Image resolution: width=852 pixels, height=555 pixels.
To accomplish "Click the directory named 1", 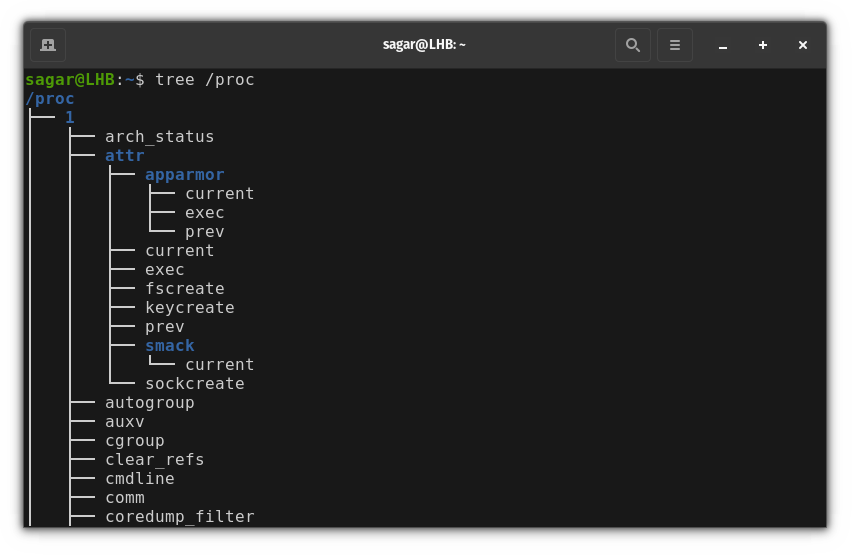I will 70,117.
